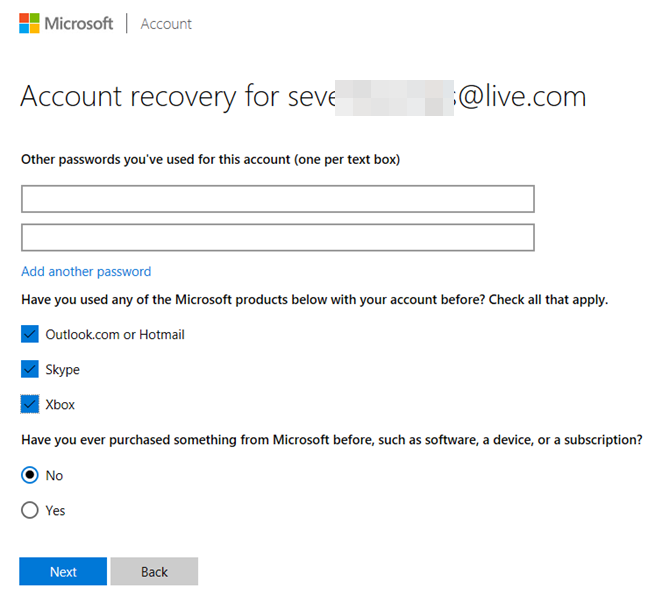
Task: Click the gray Back button
Action: 154,571
